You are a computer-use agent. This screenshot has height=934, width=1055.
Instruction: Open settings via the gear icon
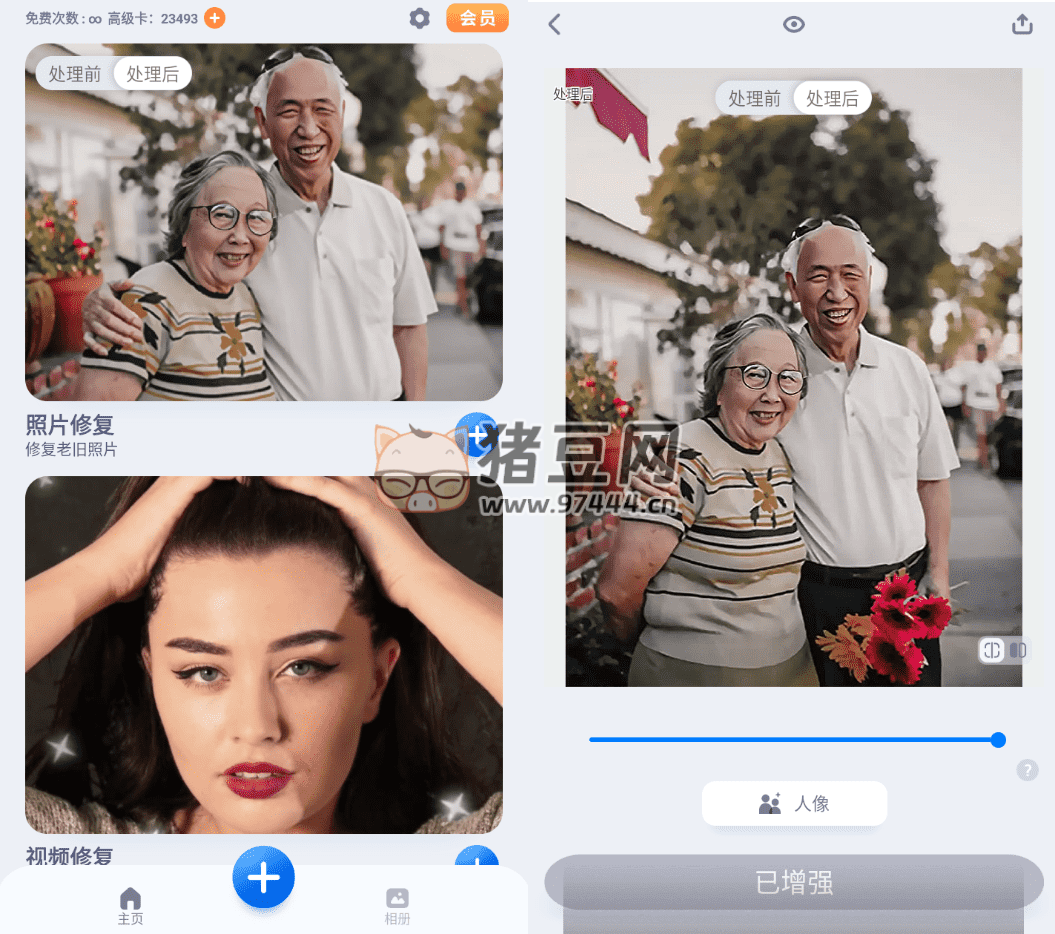click(x=420, y=18)
